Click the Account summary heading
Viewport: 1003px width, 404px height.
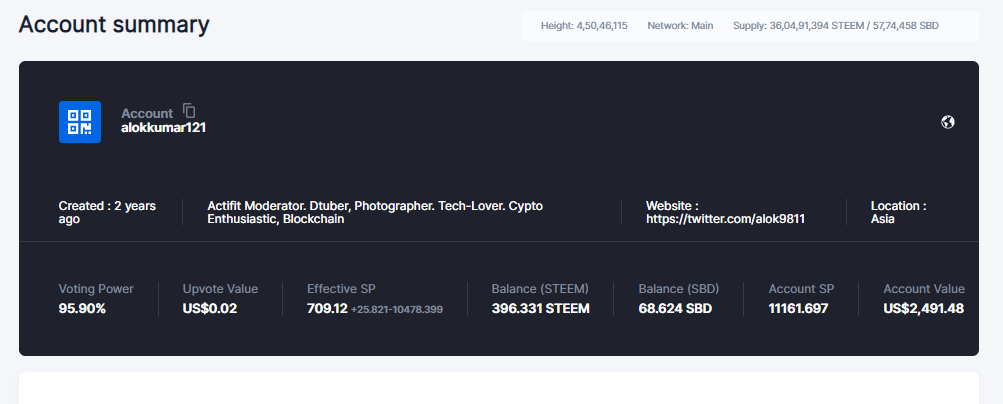(114, 25)
